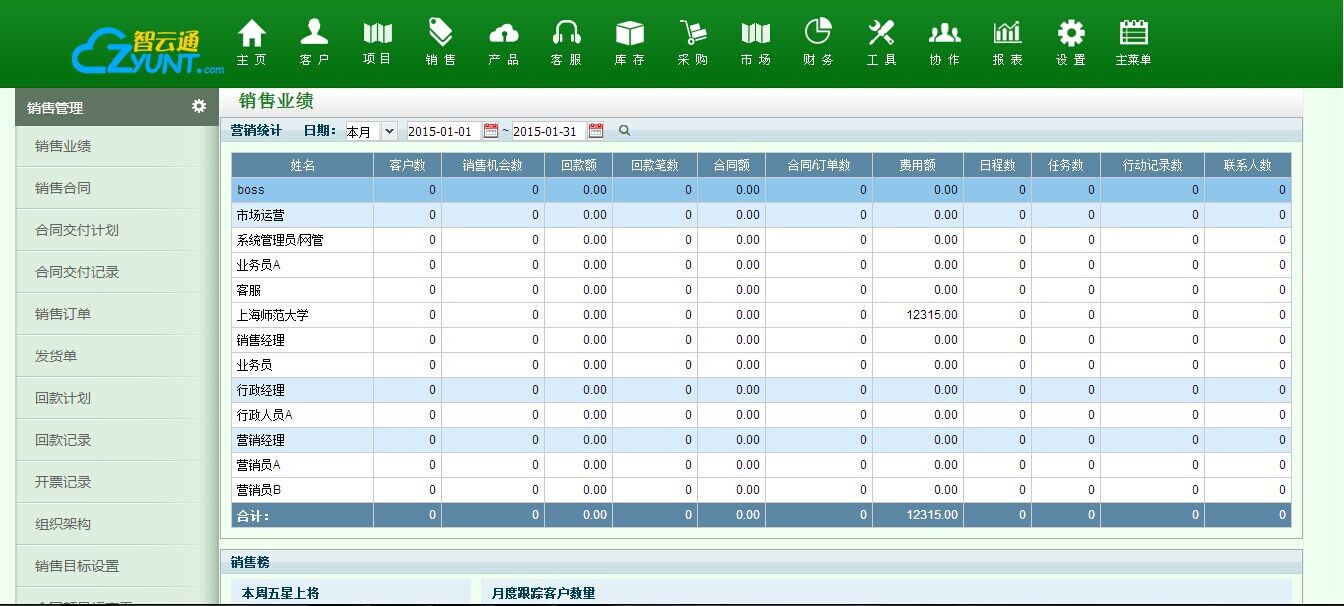Open the Customer Service (客服) headset icon
This screenshot has width=1344, height=606.
566,34
